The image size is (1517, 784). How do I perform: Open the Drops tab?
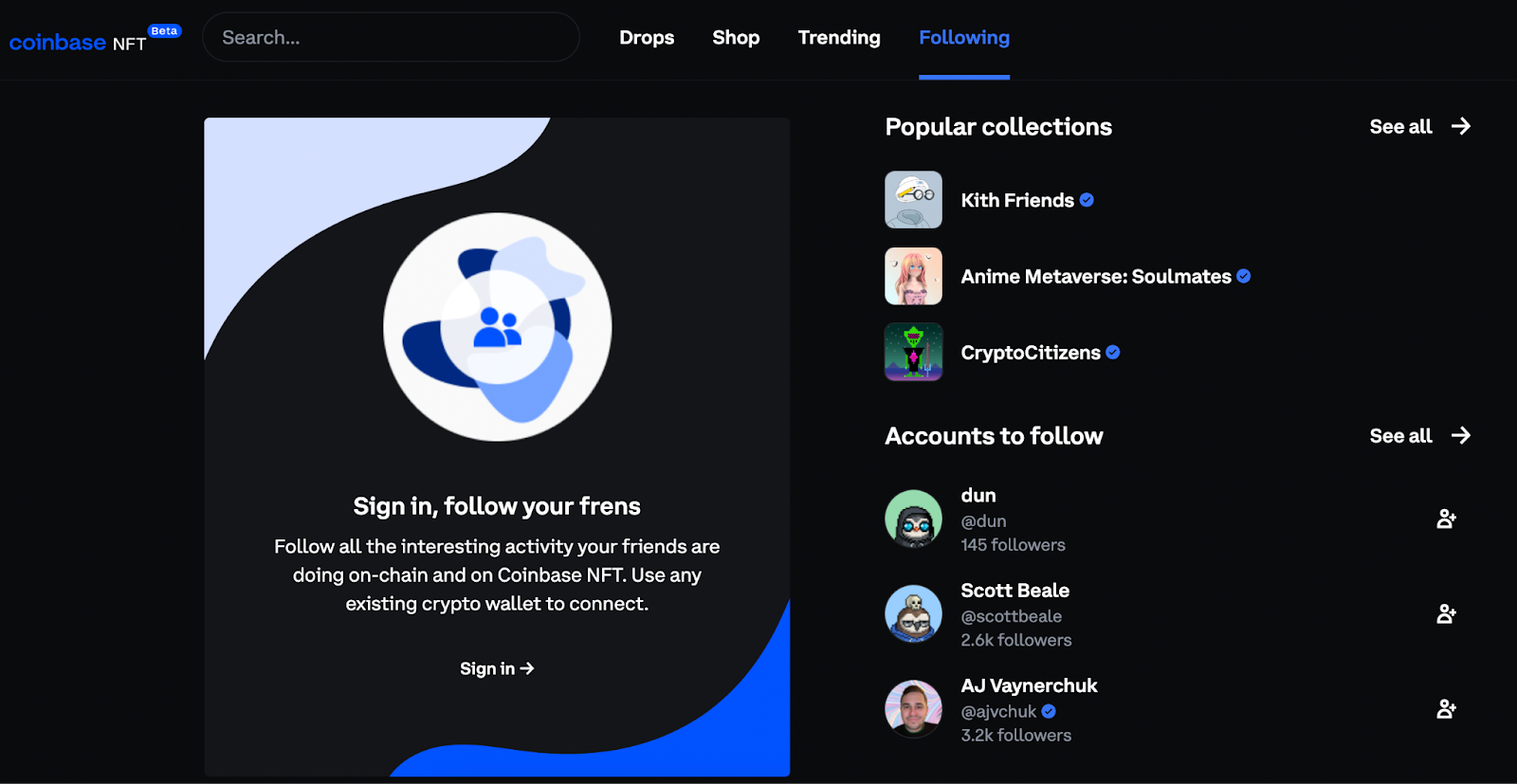coord(647,38)
